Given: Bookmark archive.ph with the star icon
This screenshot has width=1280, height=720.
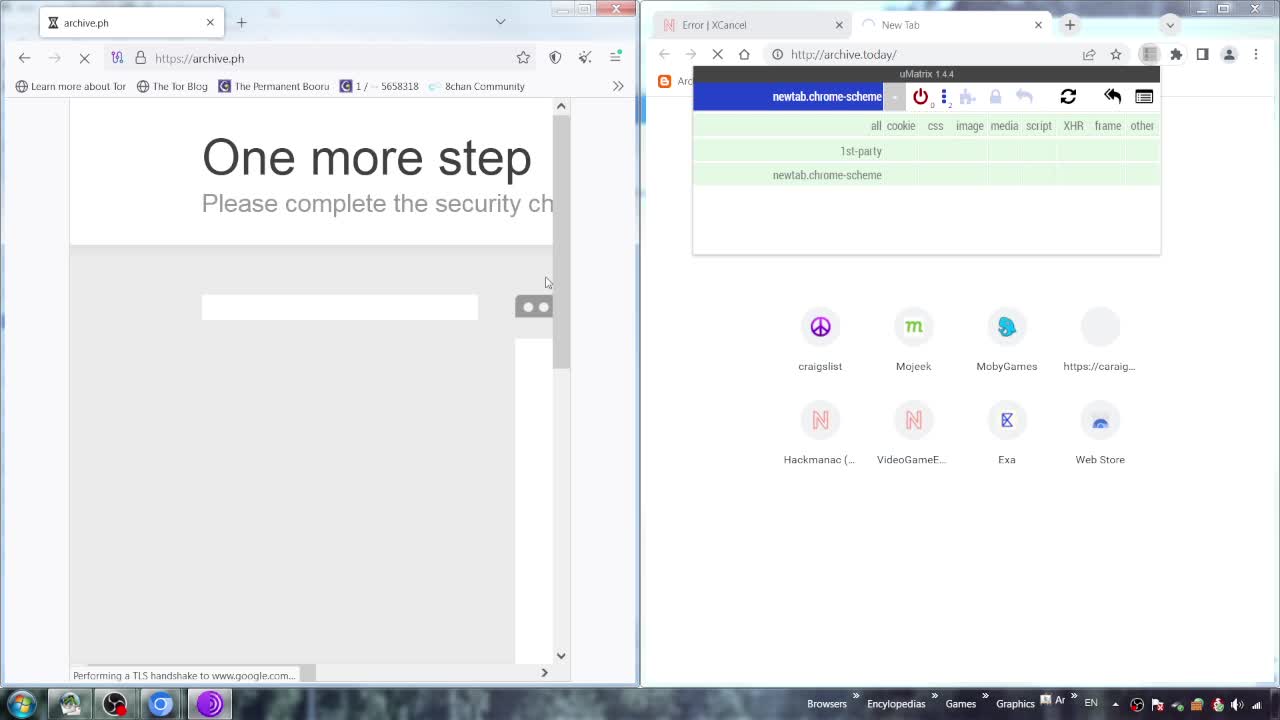Looking at the screenshot, I should click(523, 58).
